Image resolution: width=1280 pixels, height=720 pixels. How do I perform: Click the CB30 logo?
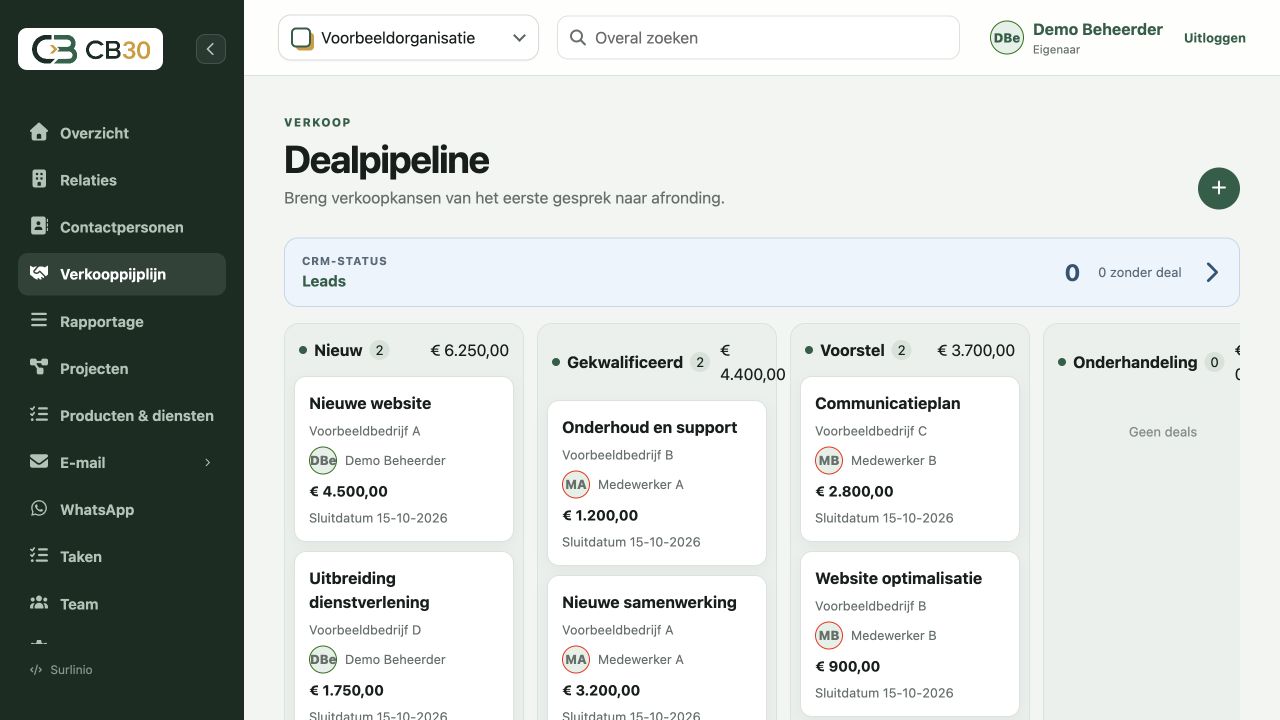90,49
